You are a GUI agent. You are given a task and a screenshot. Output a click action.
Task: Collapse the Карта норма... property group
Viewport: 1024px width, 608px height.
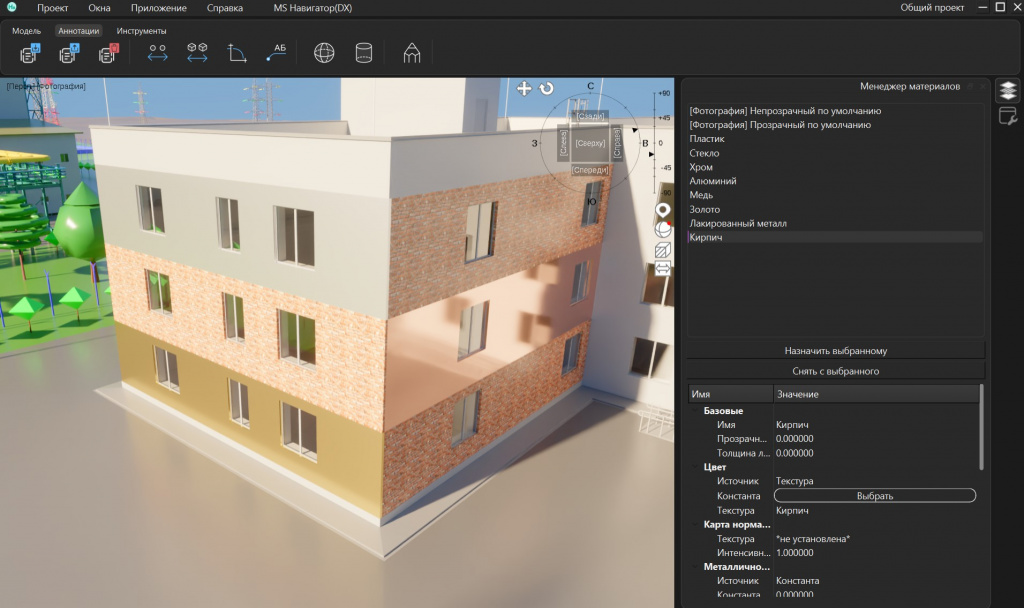pyautogui.click(x=696, y=524)
